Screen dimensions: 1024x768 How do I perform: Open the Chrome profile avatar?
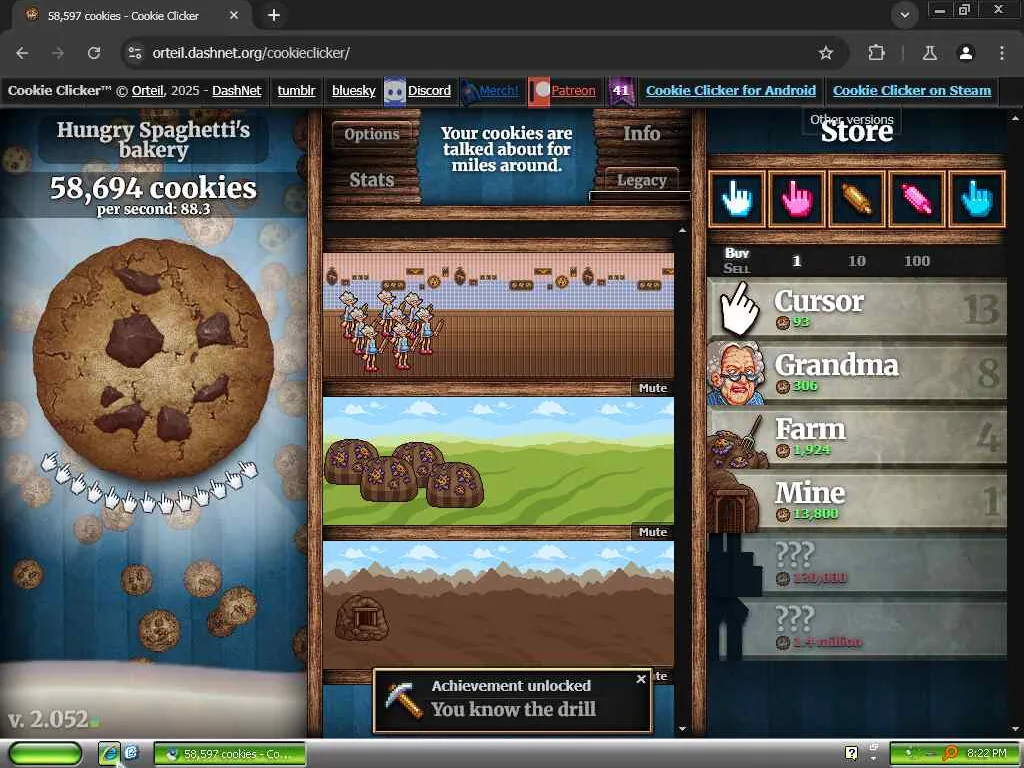click(966, 53)
